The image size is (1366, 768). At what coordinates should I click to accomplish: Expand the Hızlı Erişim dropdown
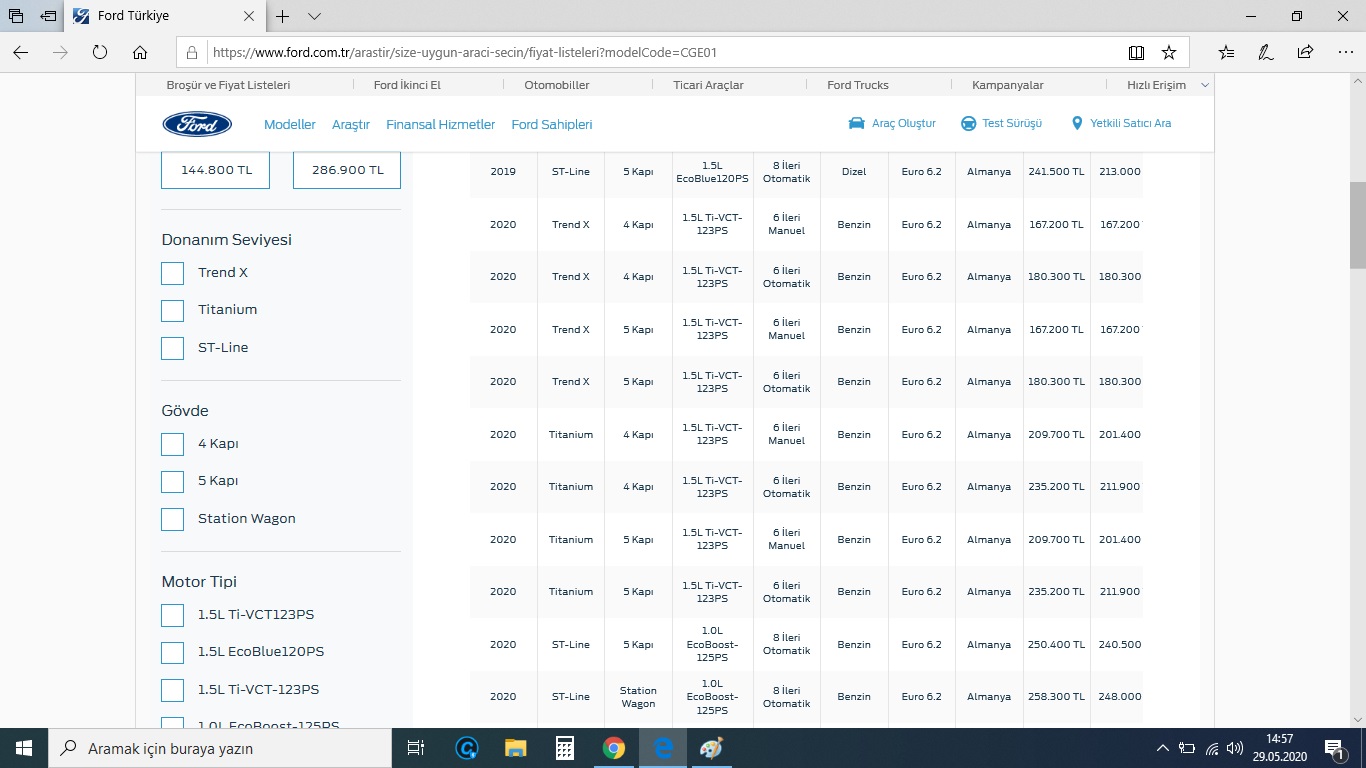(1167, 85)
